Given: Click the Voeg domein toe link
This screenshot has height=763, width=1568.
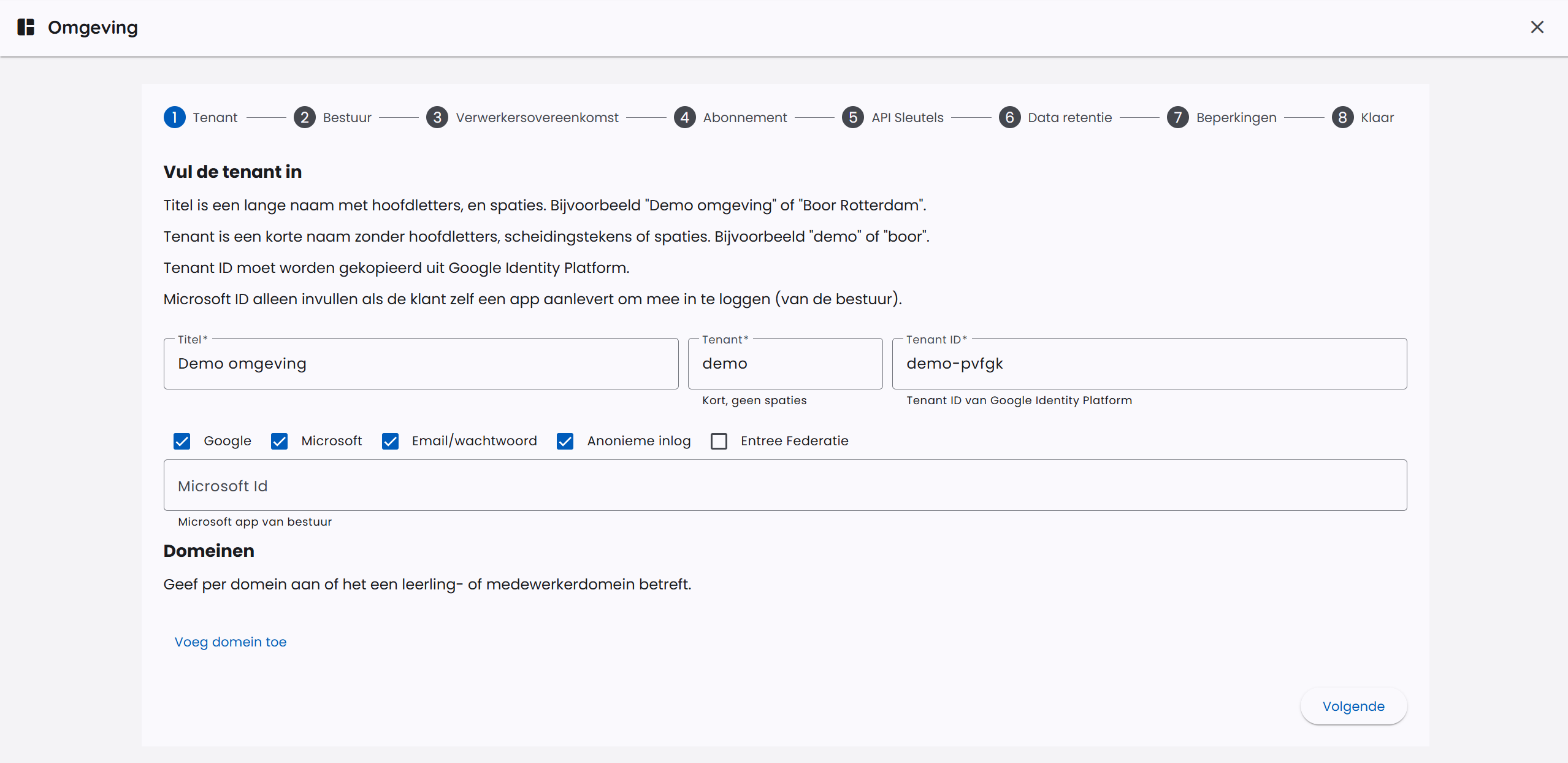Looking at the screenshot, I should 231,642.
